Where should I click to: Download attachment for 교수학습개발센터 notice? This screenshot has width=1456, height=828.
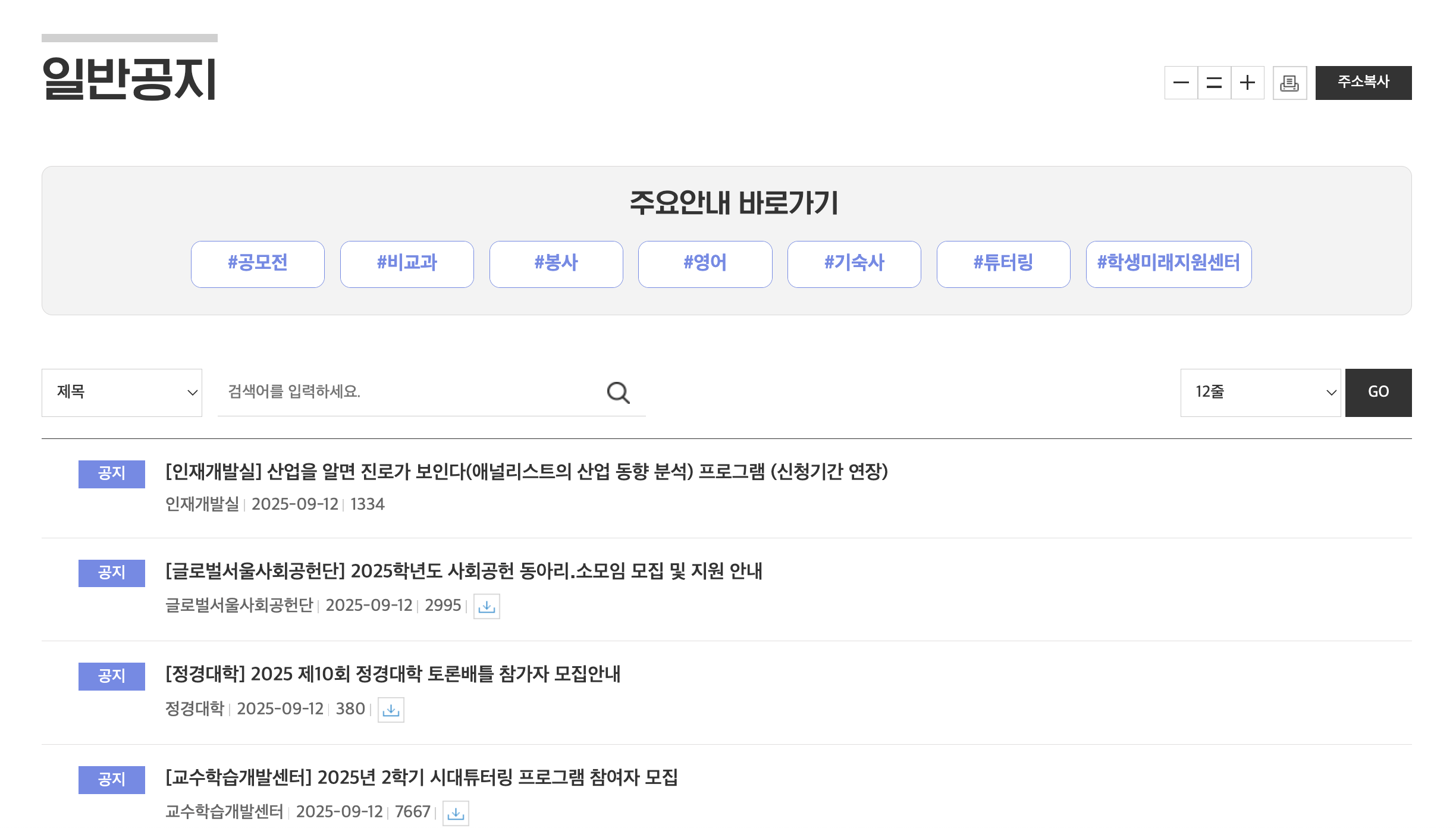[x=456, y=813]
